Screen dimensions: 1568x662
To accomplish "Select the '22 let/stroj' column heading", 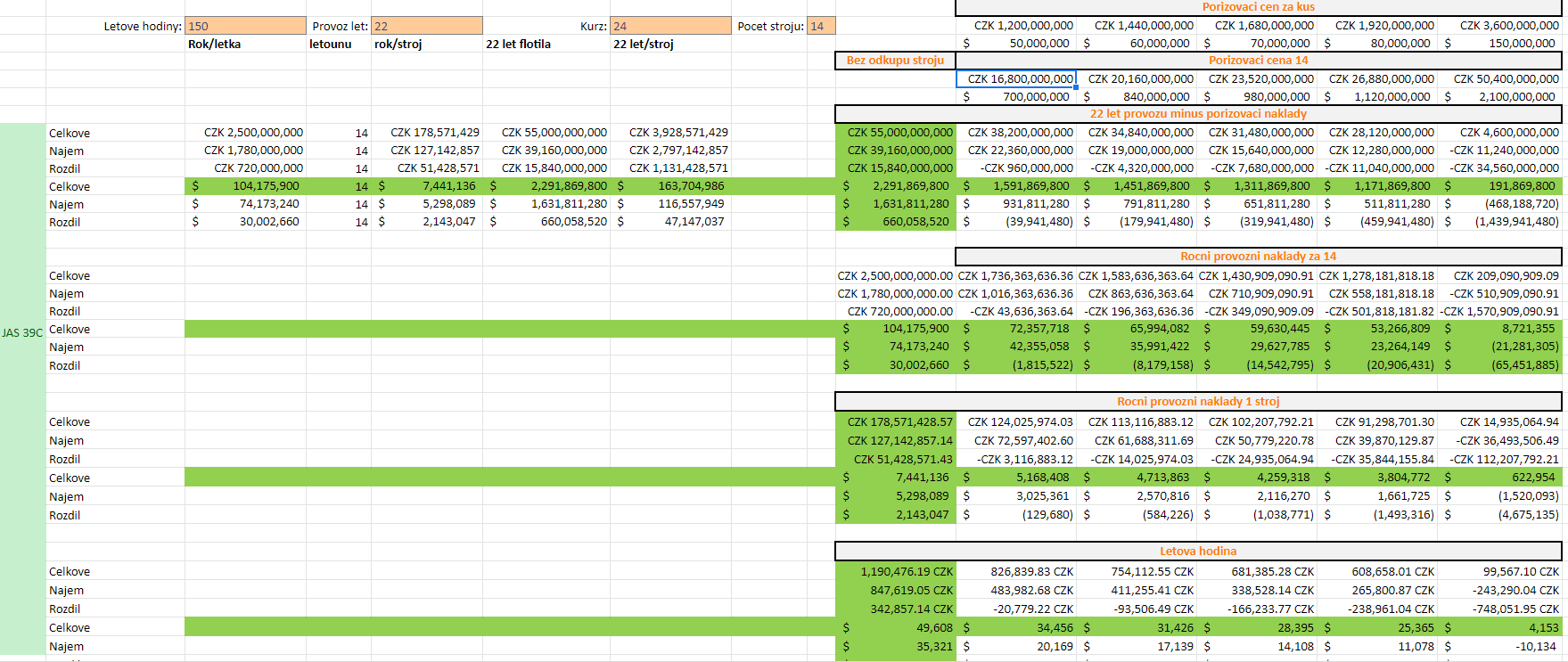I will [x=669, y=44].
